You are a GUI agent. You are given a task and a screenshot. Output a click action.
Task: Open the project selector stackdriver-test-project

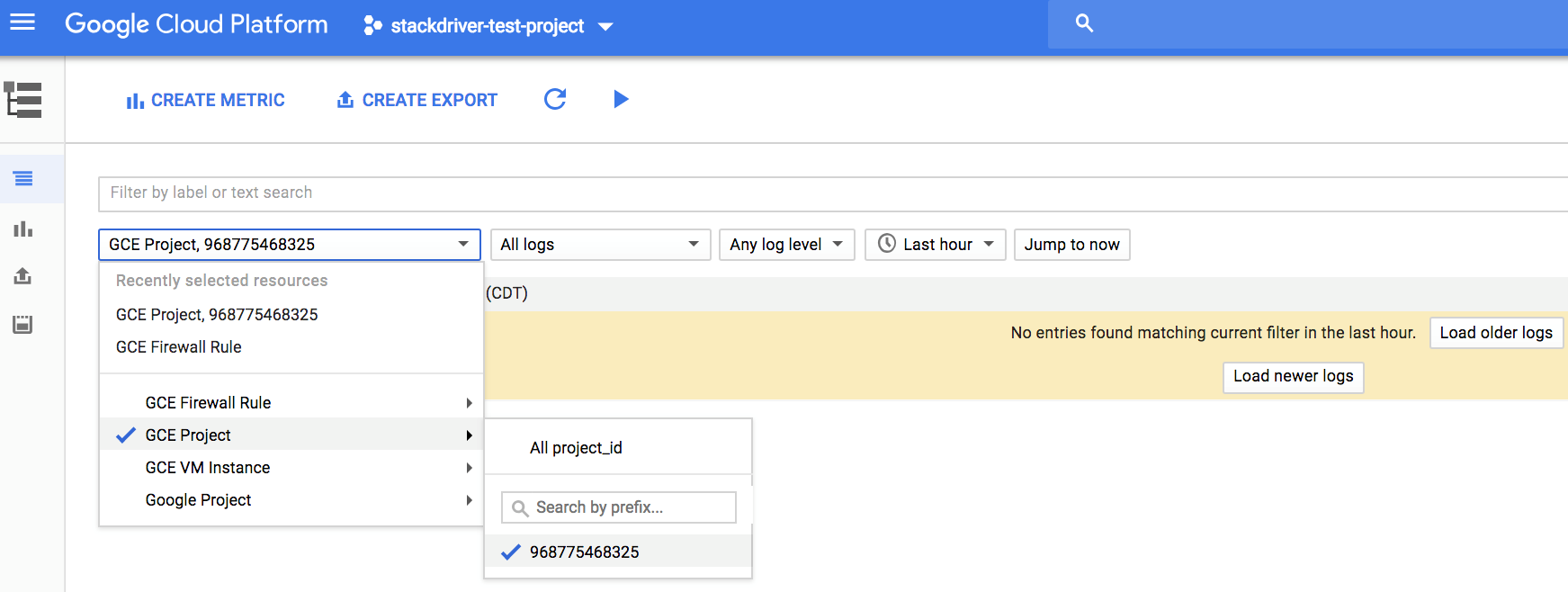488,26
